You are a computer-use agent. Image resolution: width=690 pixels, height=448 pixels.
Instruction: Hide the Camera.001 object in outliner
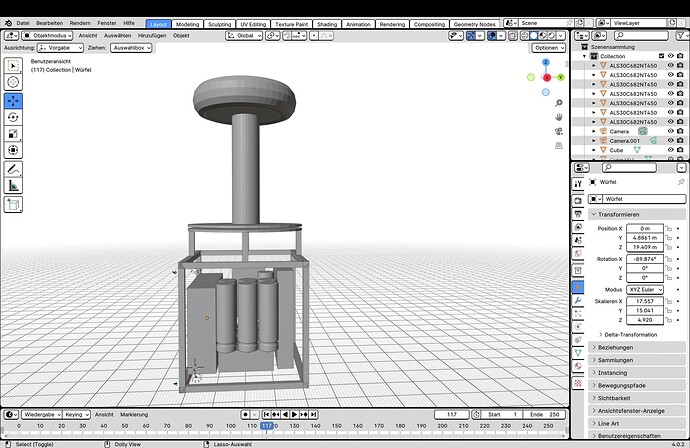671,140
